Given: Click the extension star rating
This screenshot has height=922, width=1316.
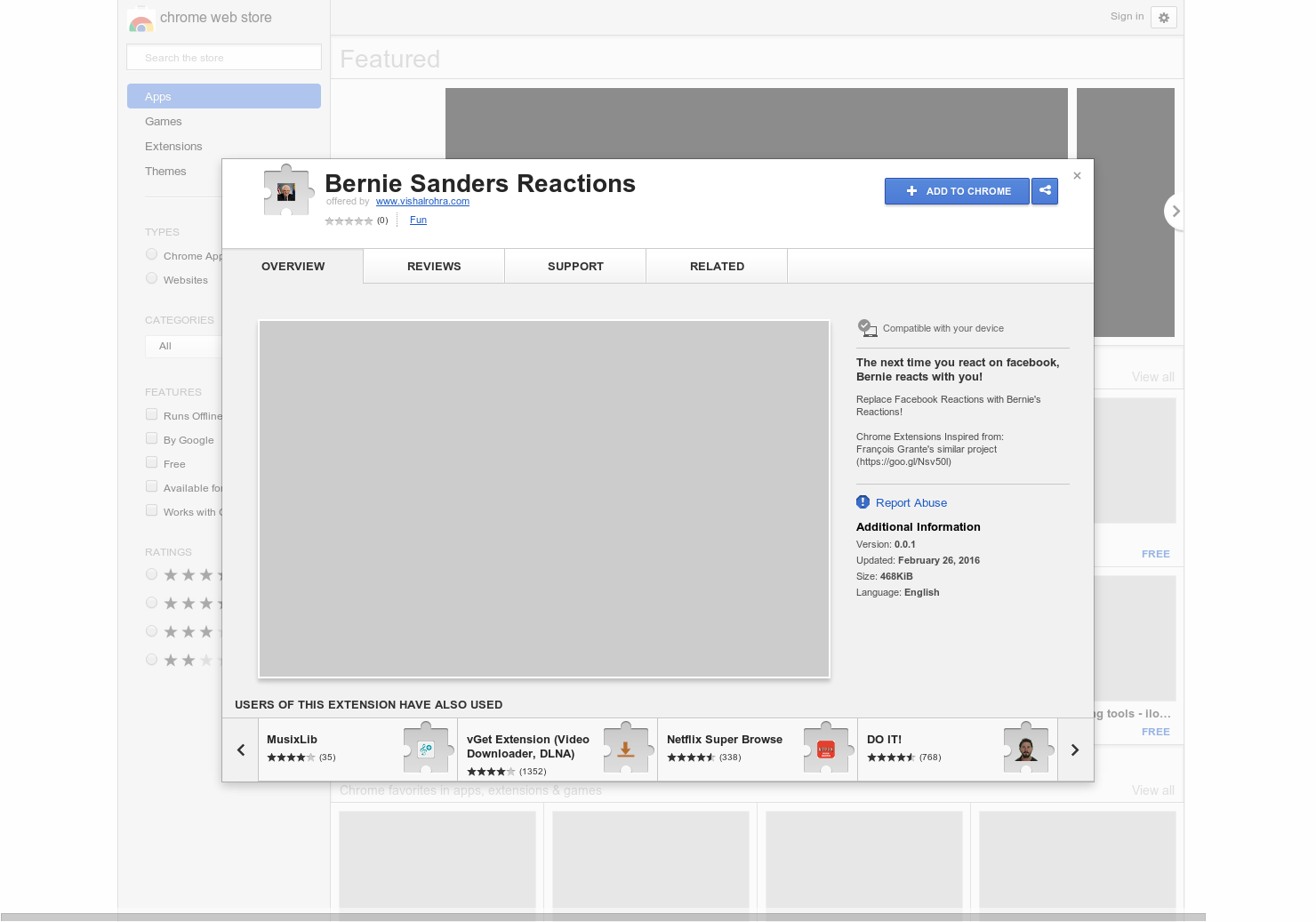Looking at the screenshot, I should tap(349, 220).
